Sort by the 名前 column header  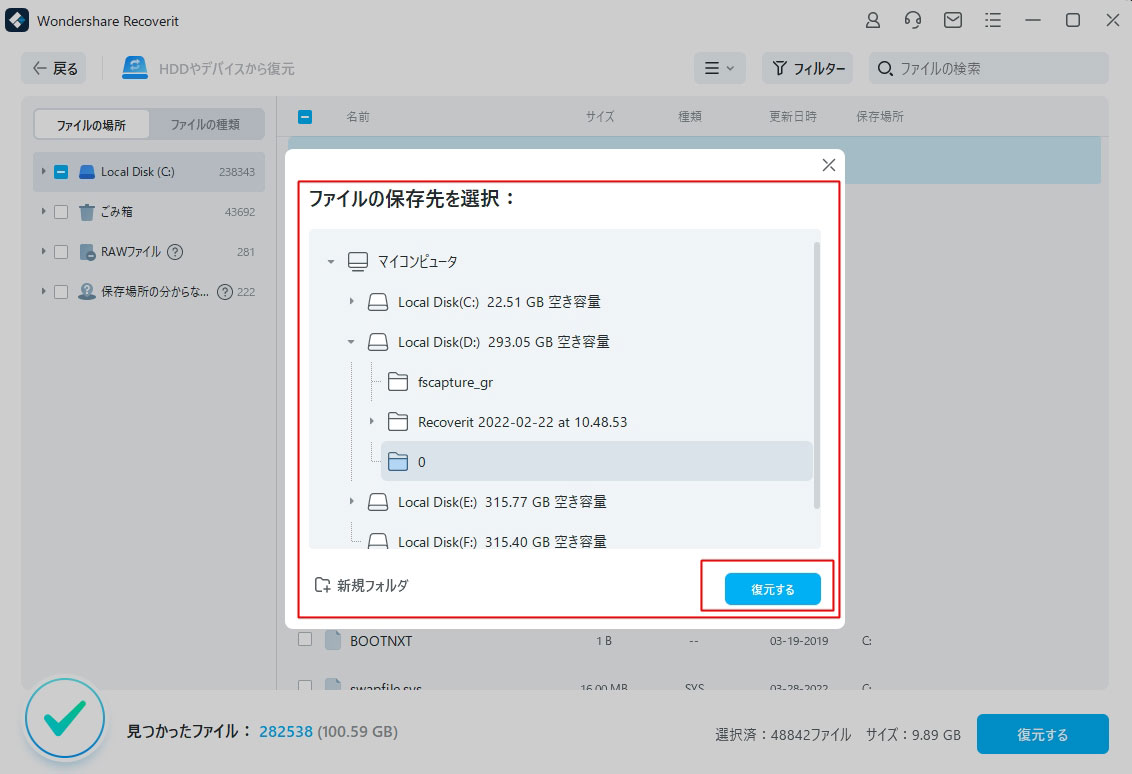357,116
